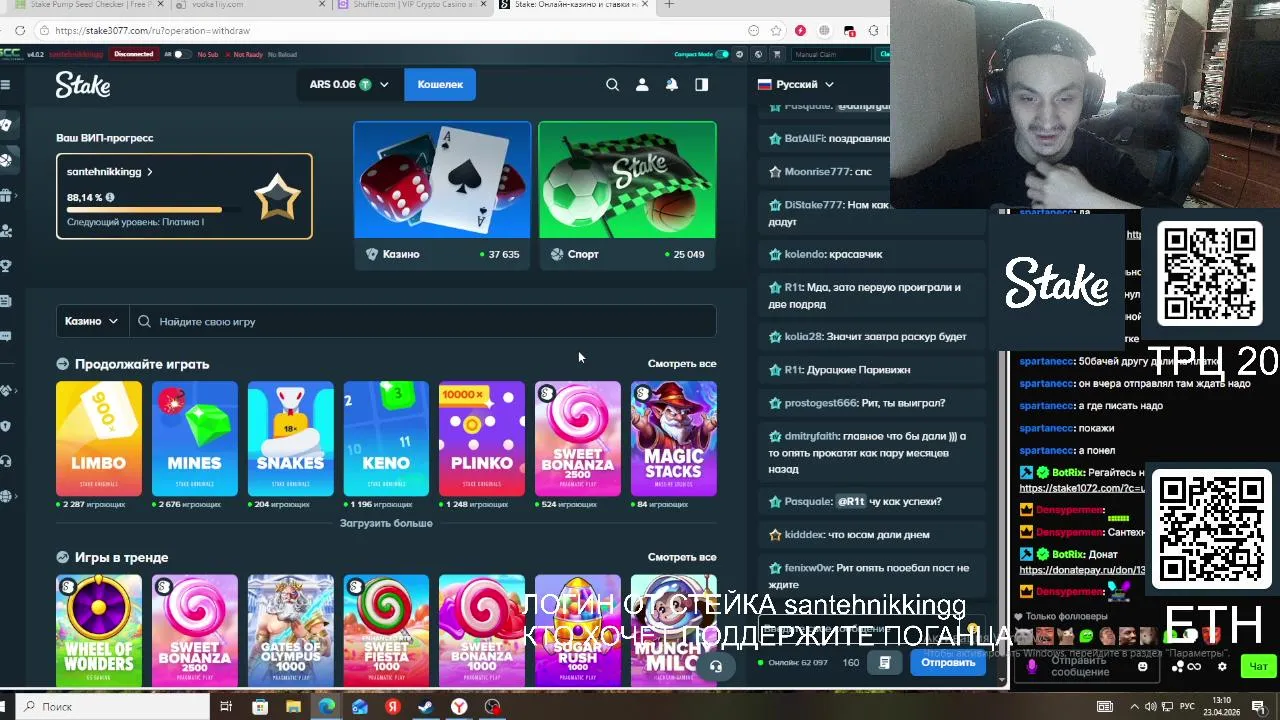The height and width of the screenshot is (720, 1280).
Task: Open sports basketball icon in left sidebar
Action: 5,160
